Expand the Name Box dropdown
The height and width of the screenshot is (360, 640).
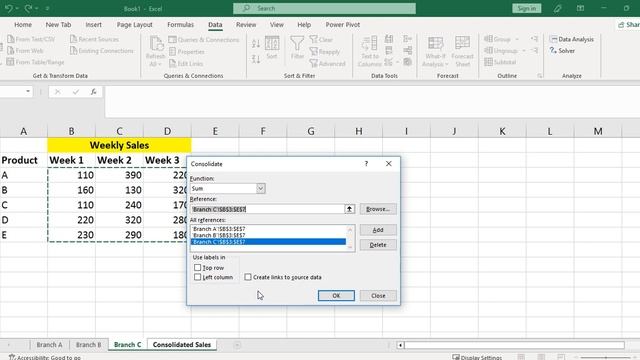tap(28, 91)
